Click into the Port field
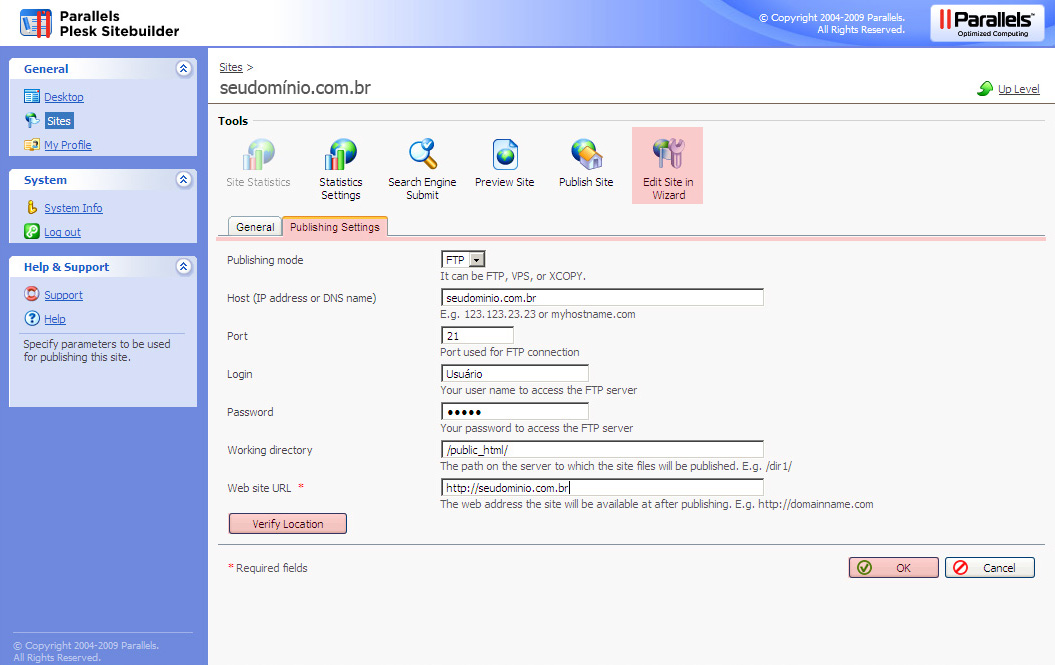Screen dimensions: 1055x665 [477, 335]
